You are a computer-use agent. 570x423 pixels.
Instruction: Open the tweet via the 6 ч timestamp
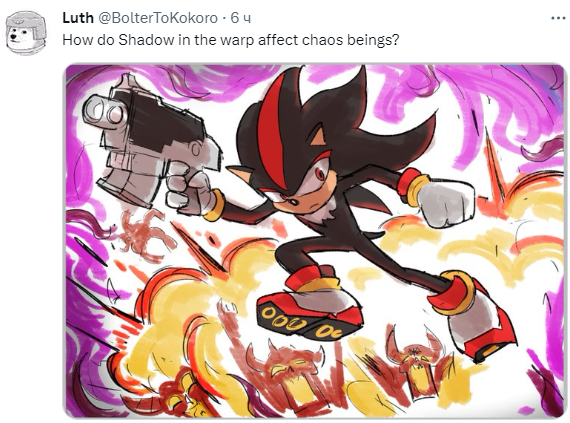pos(241,18)
